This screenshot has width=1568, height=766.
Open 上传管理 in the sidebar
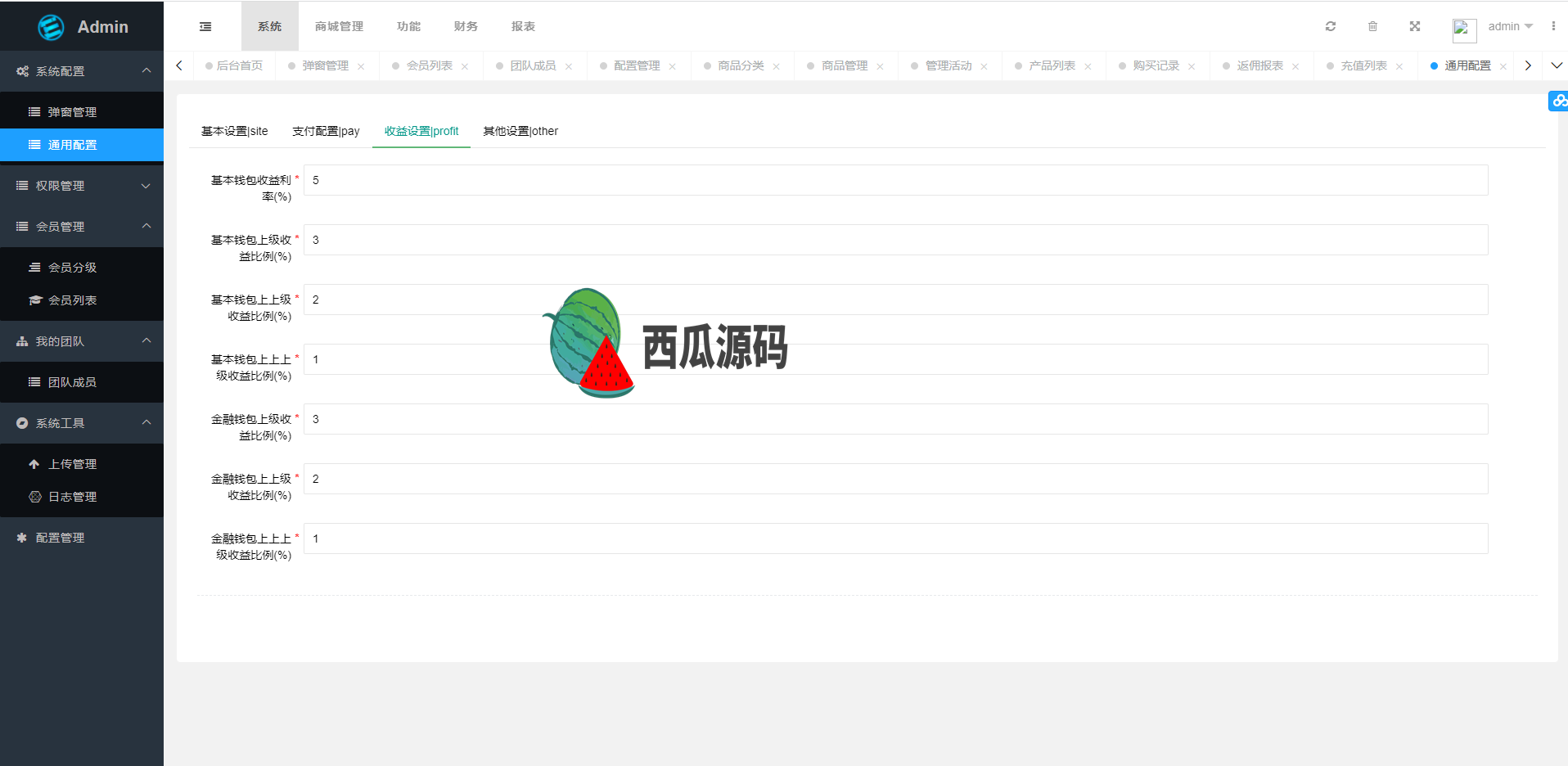click(82, 464)
